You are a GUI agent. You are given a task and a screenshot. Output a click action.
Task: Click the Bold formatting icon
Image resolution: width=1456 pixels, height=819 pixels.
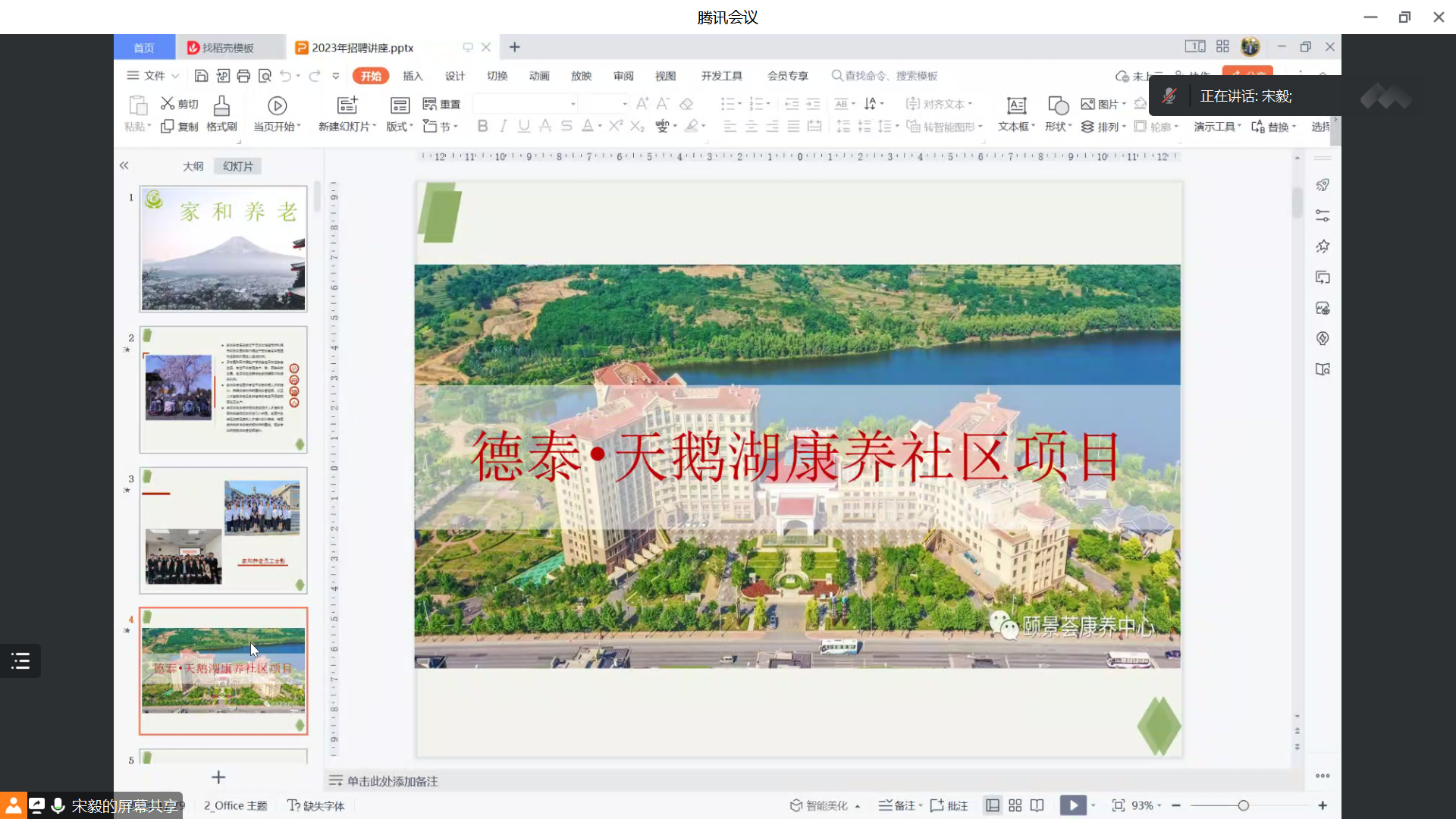pyautogui.click(x=482, y=126)
